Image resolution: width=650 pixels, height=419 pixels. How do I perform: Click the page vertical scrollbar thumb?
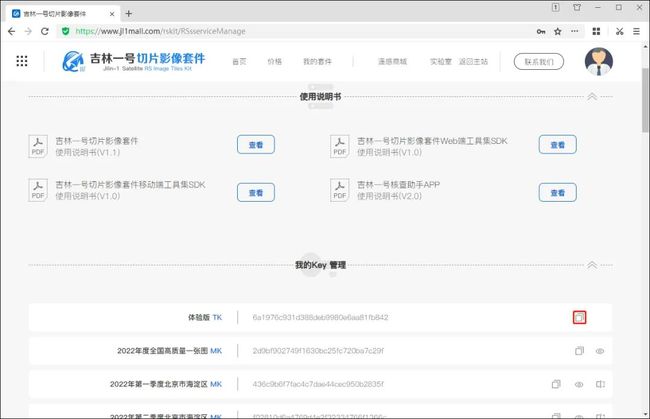point(645,99)
